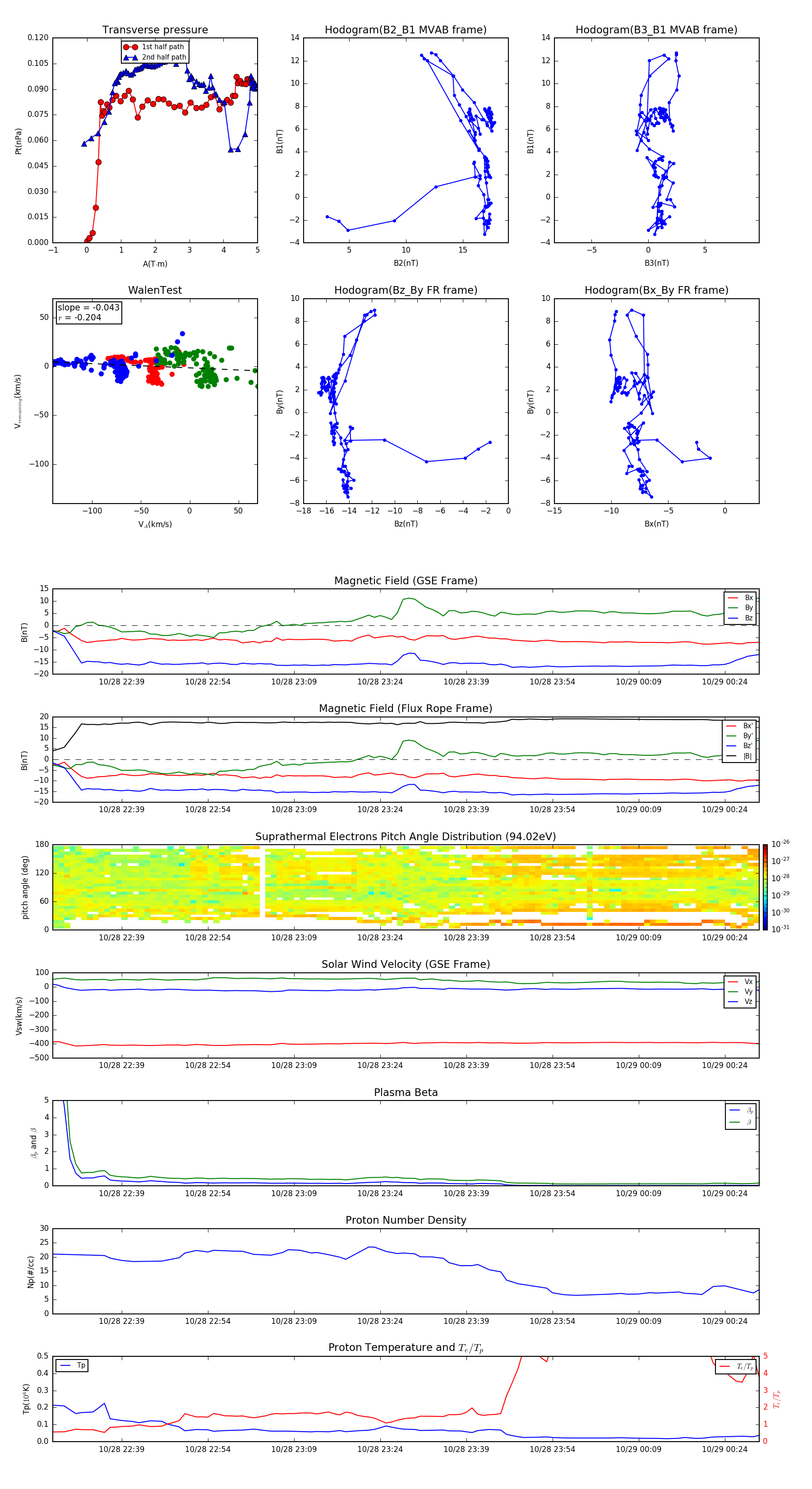812x1489 pixels.
Task: Click the 'Plasma Beta' plot title
Action: point(406,1093)
